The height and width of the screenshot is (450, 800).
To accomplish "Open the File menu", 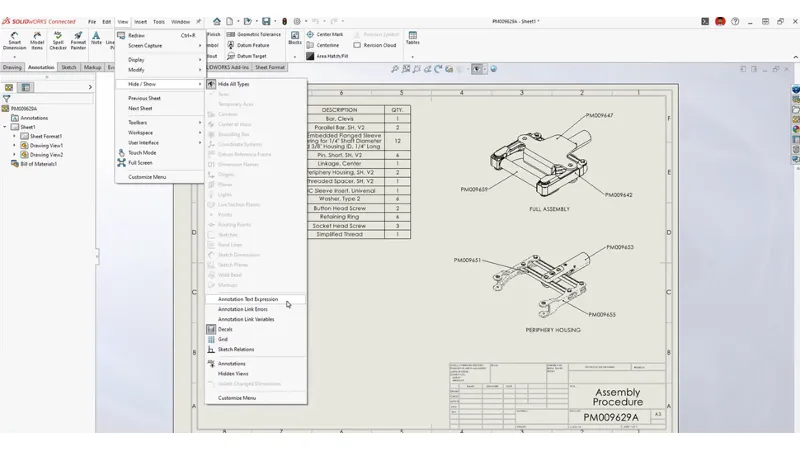I will pos(92,22).
